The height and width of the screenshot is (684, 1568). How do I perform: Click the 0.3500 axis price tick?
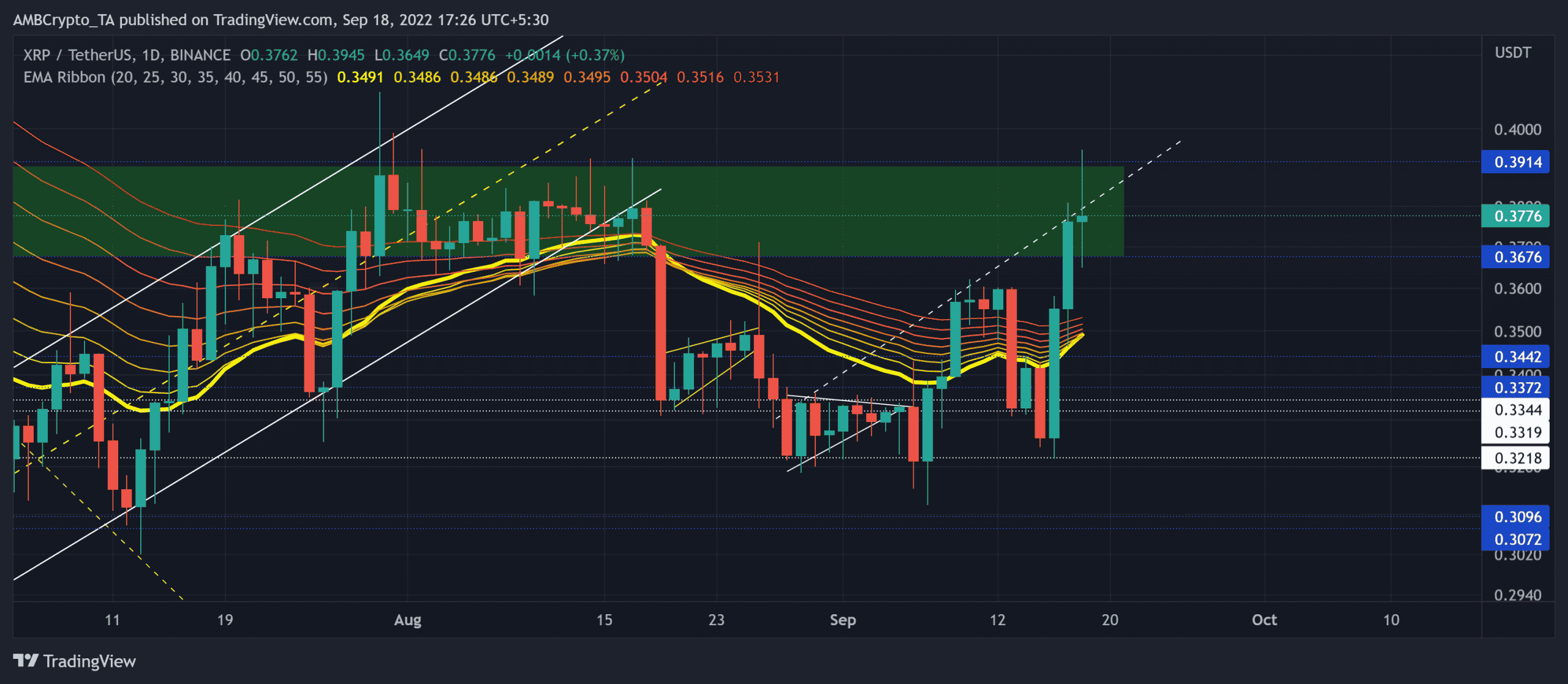(1517, 331)
